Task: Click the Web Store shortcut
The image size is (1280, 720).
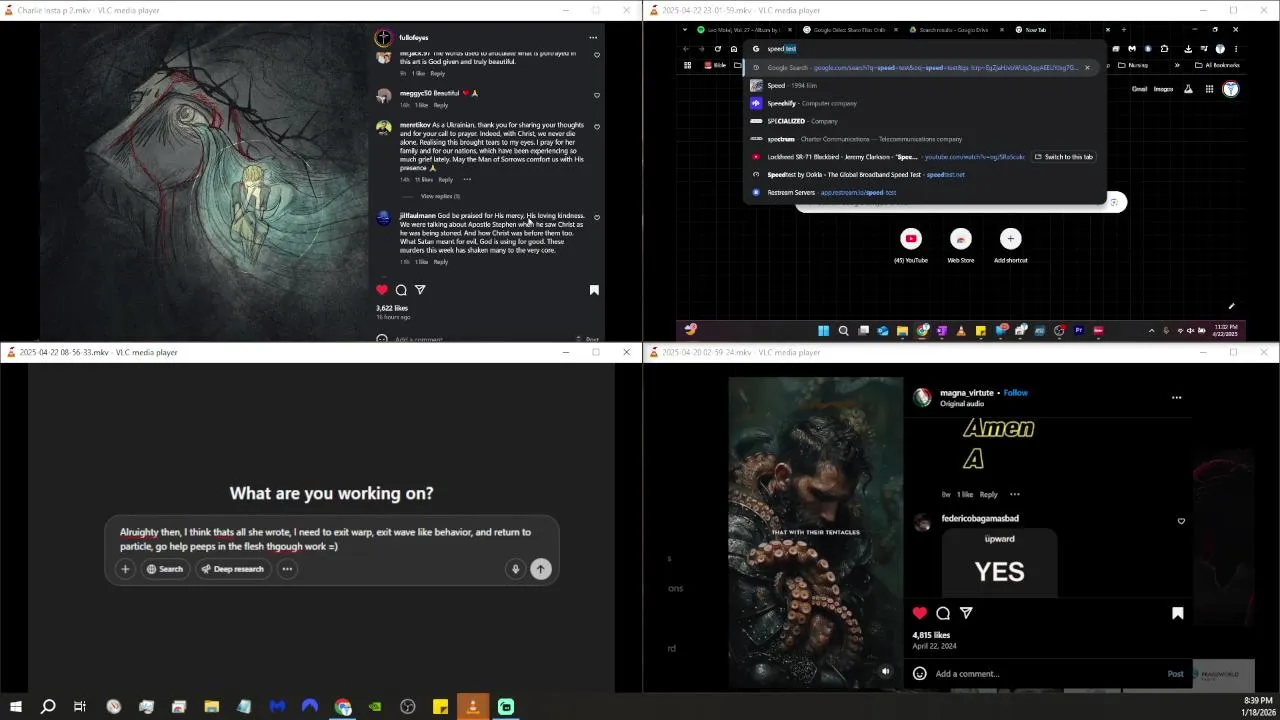Action: [961, 245]
